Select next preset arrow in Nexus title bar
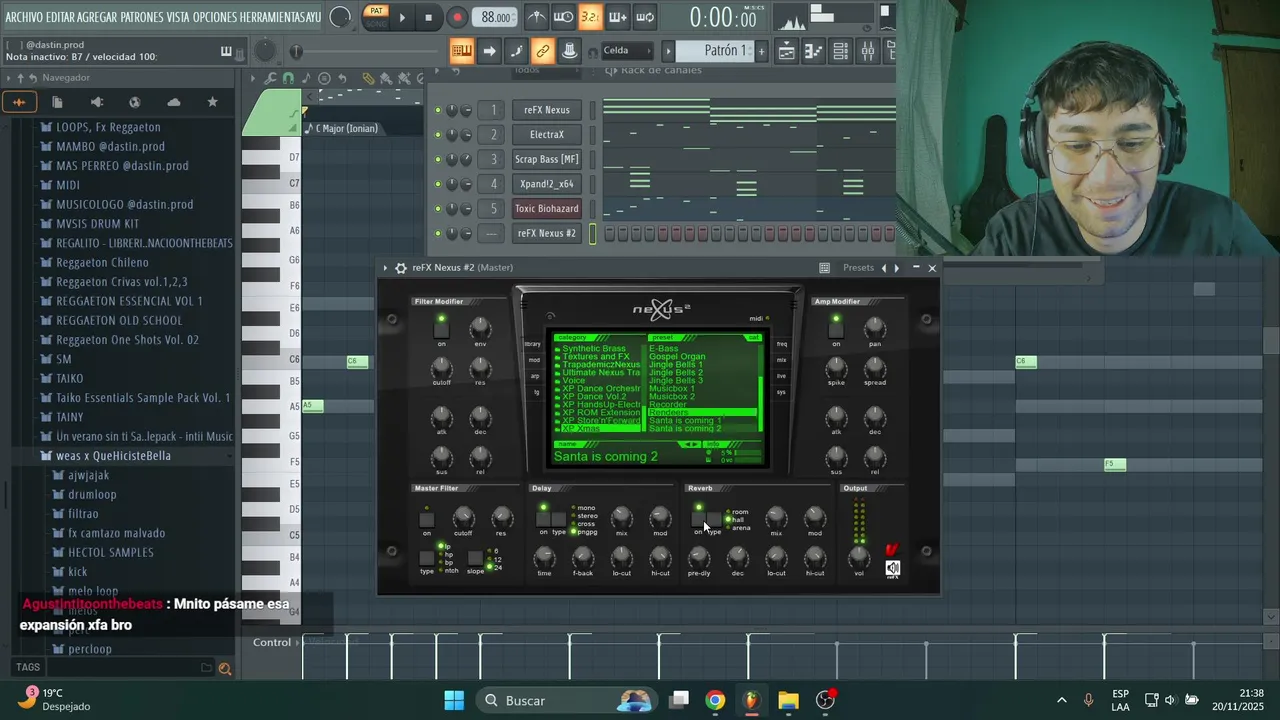Screen dimensions: 1280x720 [x=896, y=268]
